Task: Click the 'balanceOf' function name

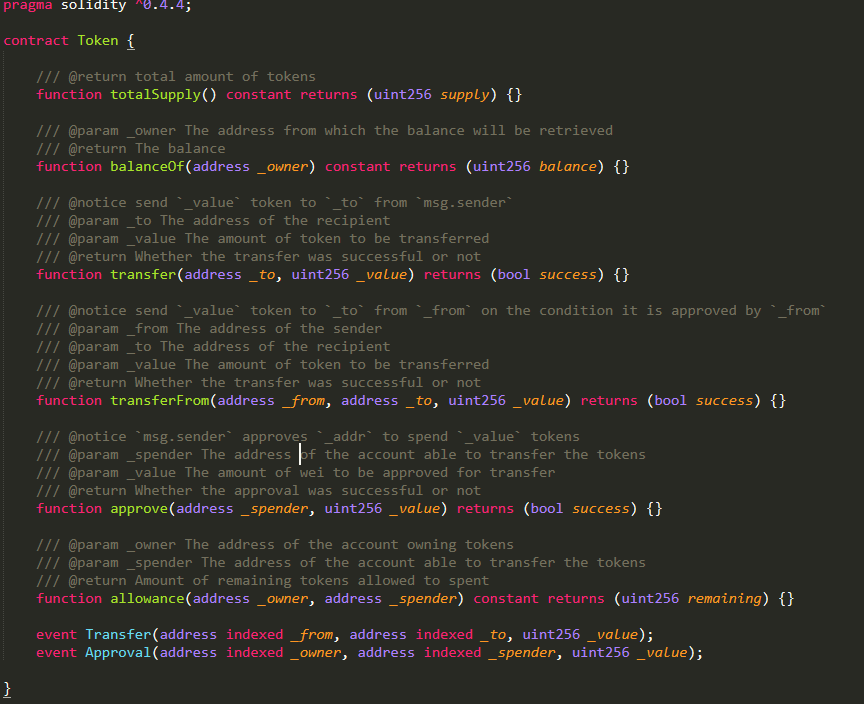Action: coord(147,166)
